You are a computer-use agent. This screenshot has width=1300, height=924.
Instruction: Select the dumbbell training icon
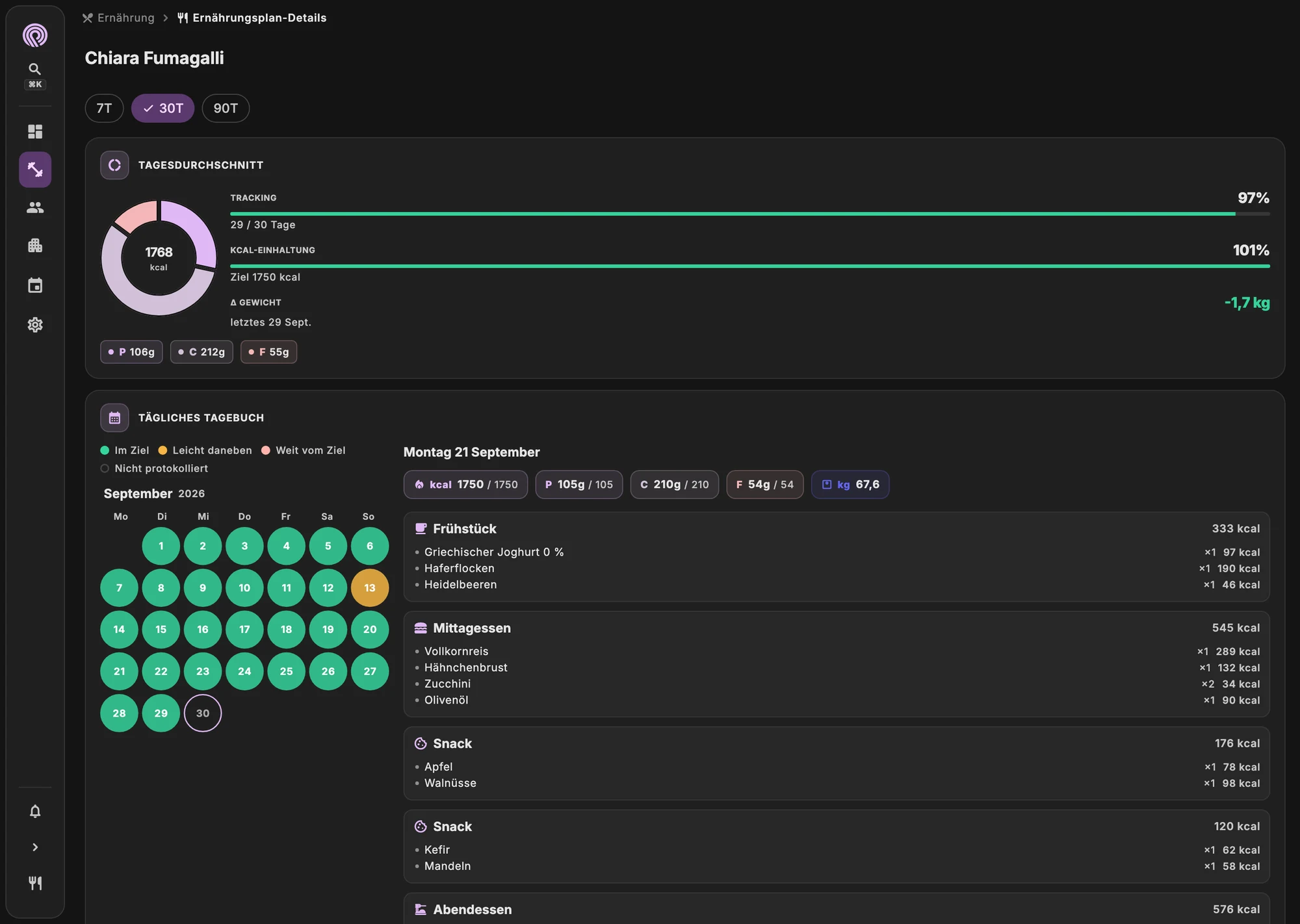point(35,170)
